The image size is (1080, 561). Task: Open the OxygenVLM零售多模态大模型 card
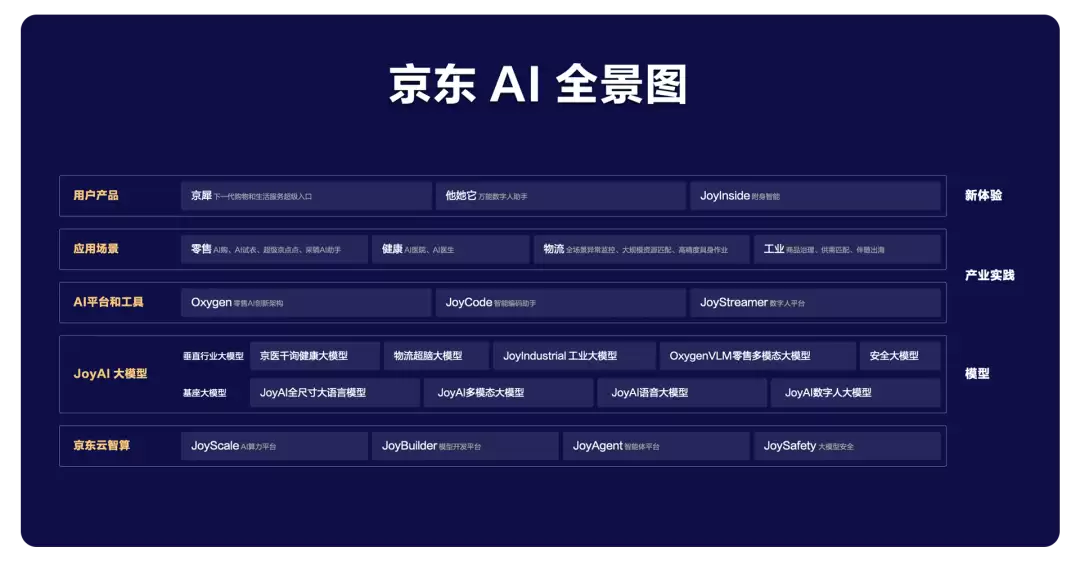758,356
